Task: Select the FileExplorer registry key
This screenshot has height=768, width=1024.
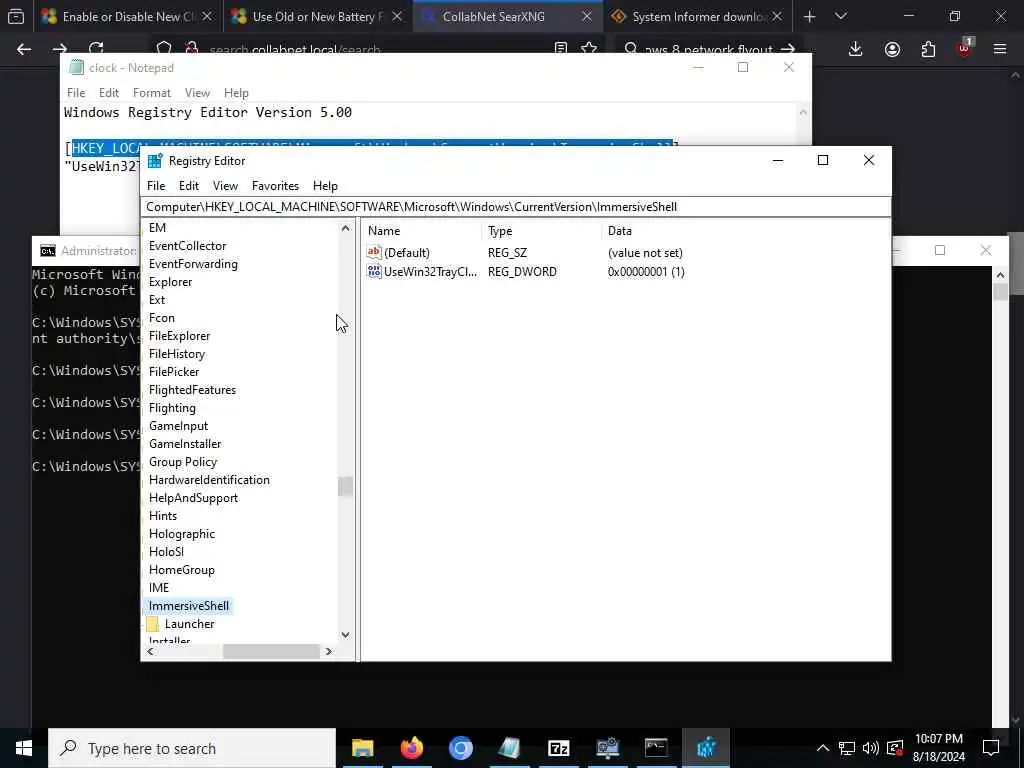Action: click(x=180, y=336)
